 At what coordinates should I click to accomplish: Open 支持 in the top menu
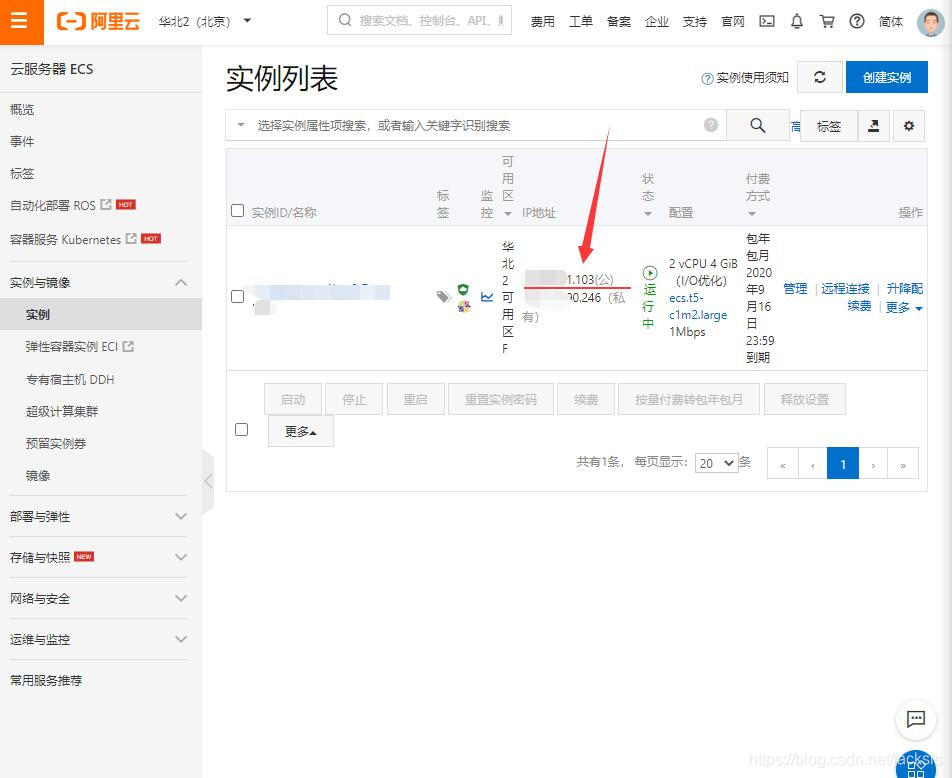coord(695,22)
